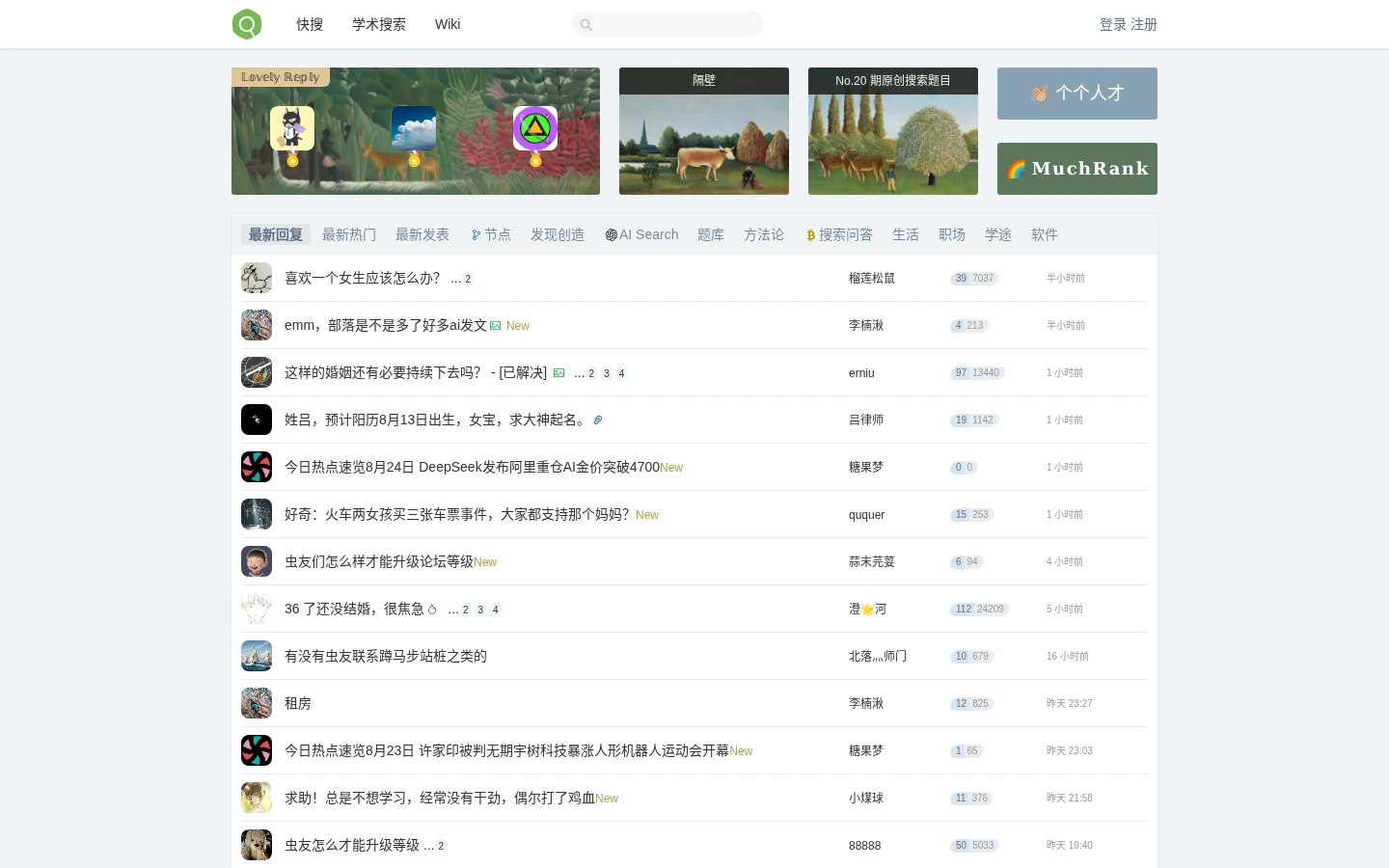The width and height of the screenshot is (1389, 868).
Task: Open the 隔壁 banner thumbnail
Action: point(704,131)
